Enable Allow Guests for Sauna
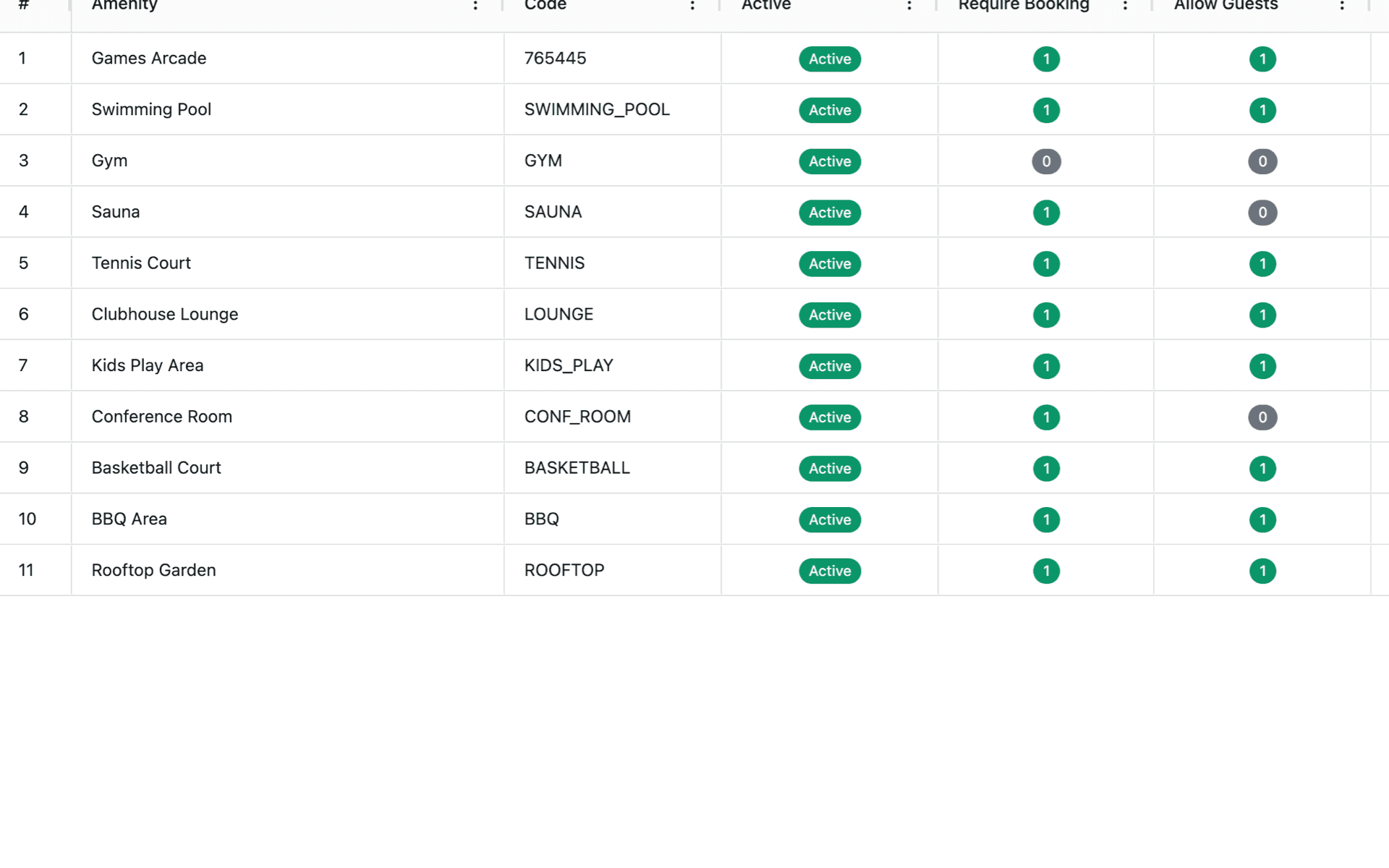 [1263, 213]
